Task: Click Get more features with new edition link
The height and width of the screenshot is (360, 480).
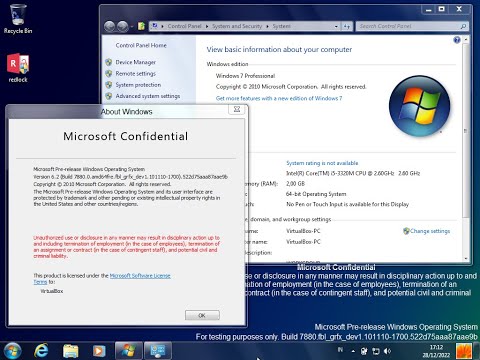Action: click(x=279, y=98)
